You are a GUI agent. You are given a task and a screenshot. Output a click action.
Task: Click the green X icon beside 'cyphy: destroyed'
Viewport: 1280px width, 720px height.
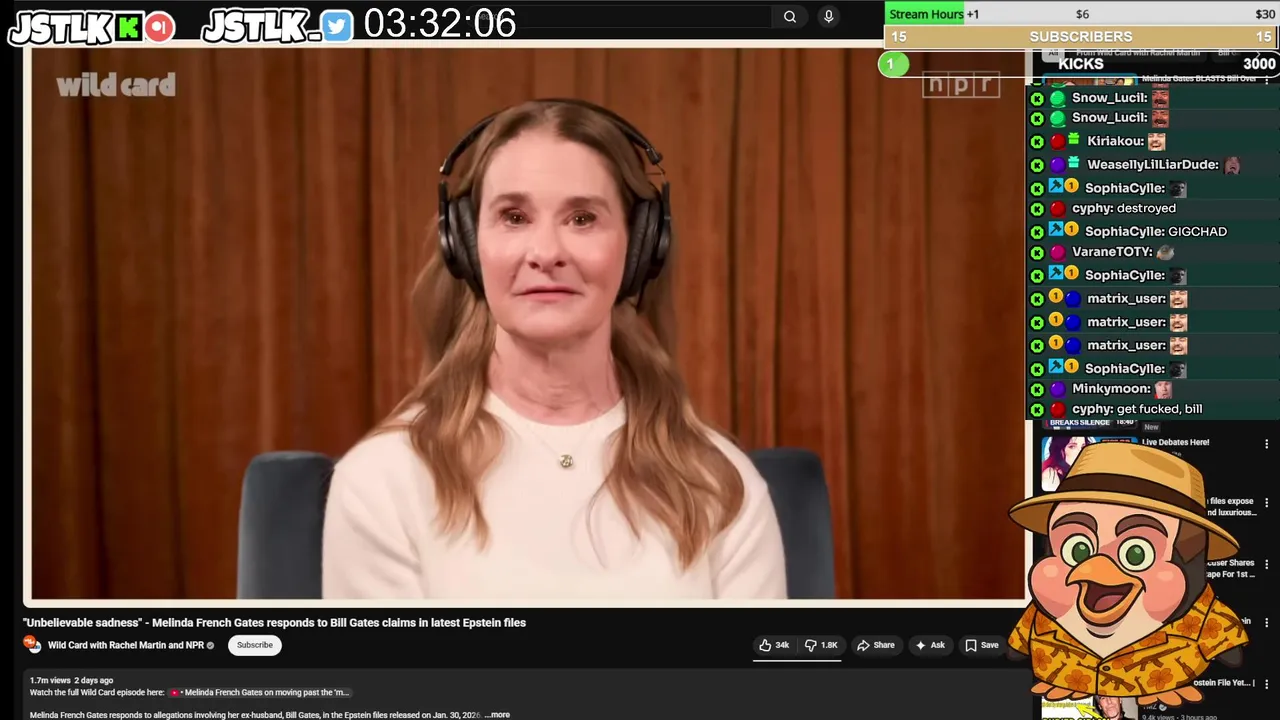coord(1037,209)
